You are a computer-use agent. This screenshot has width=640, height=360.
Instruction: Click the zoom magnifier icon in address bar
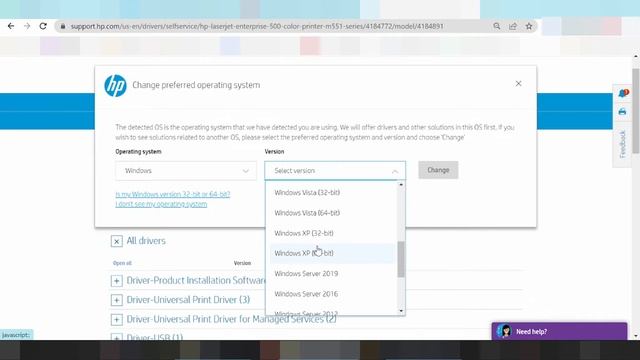496,26
